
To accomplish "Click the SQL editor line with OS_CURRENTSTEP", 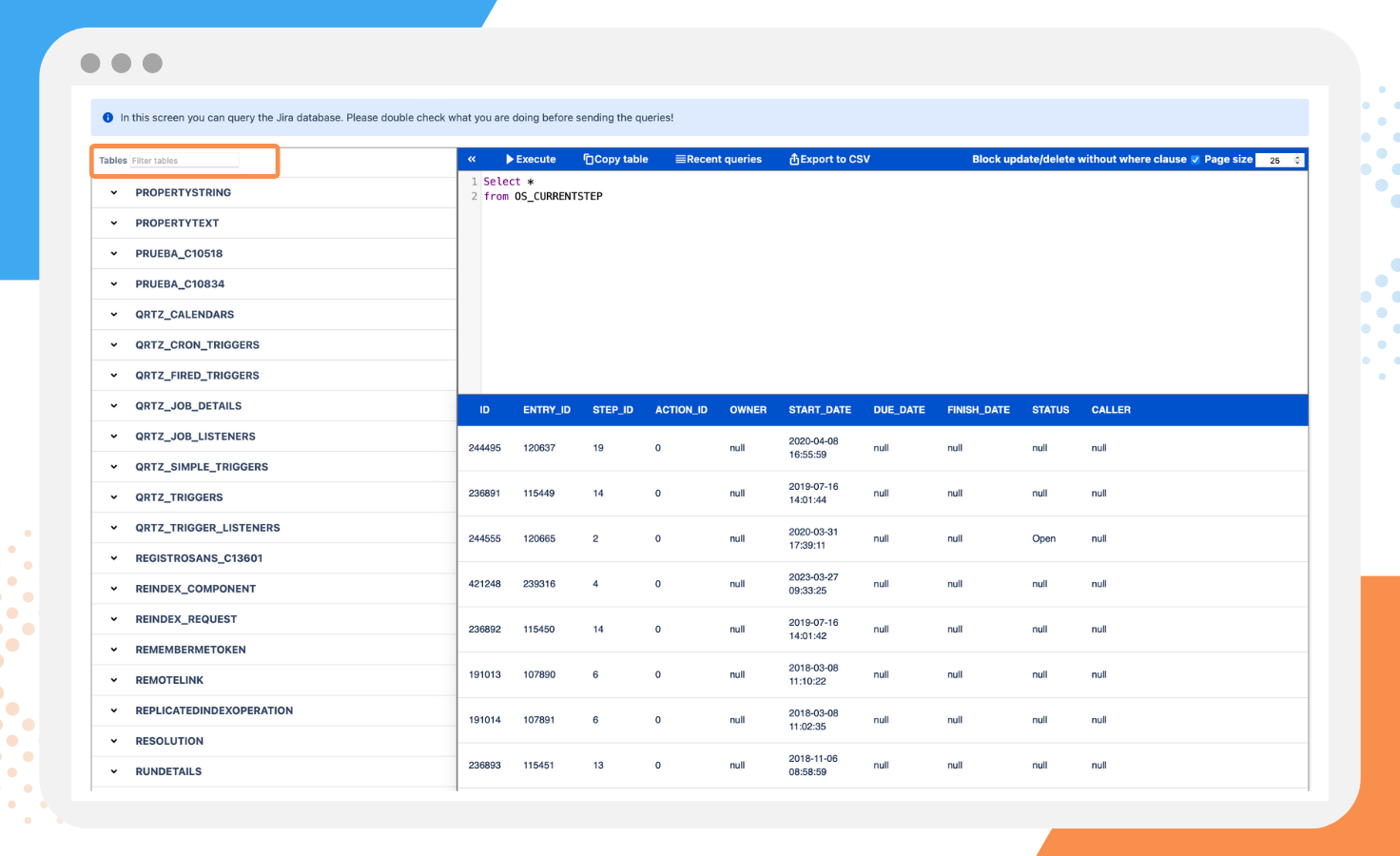I will pyautogui.click(x=543, y=197).
